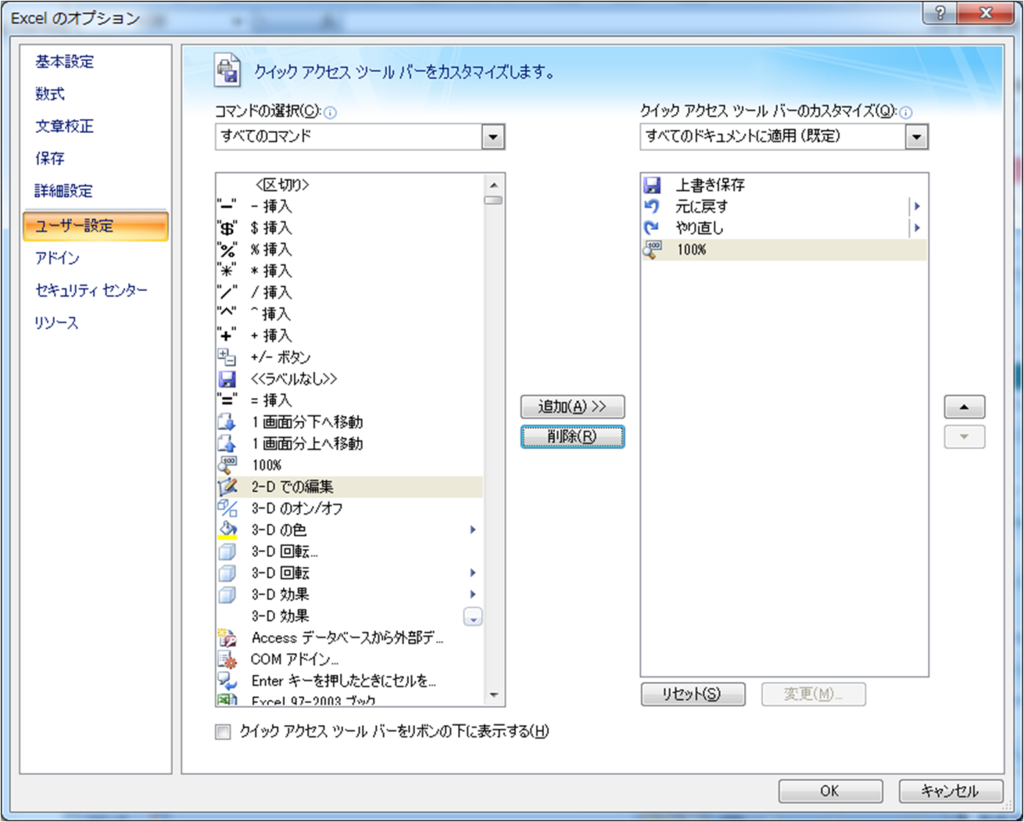Click the '/ 挿入' slash icon

pos(227,292)
